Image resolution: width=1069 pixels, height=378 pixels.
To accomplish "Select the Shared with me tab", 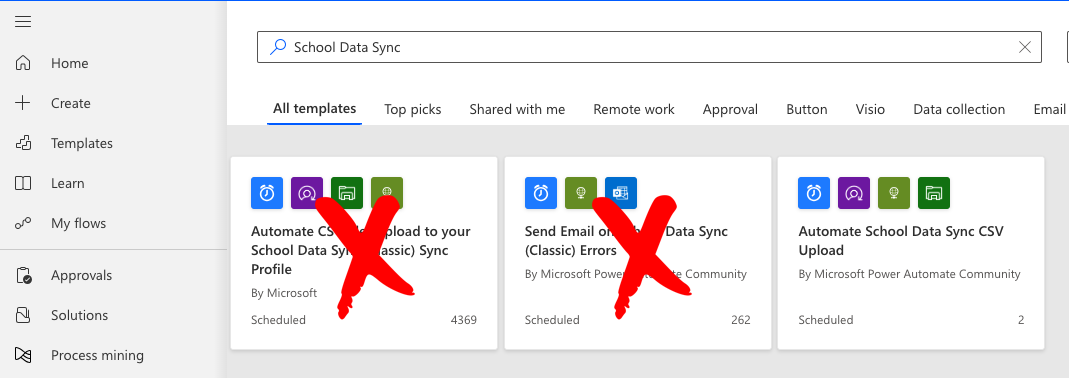I will click(517, 109).
